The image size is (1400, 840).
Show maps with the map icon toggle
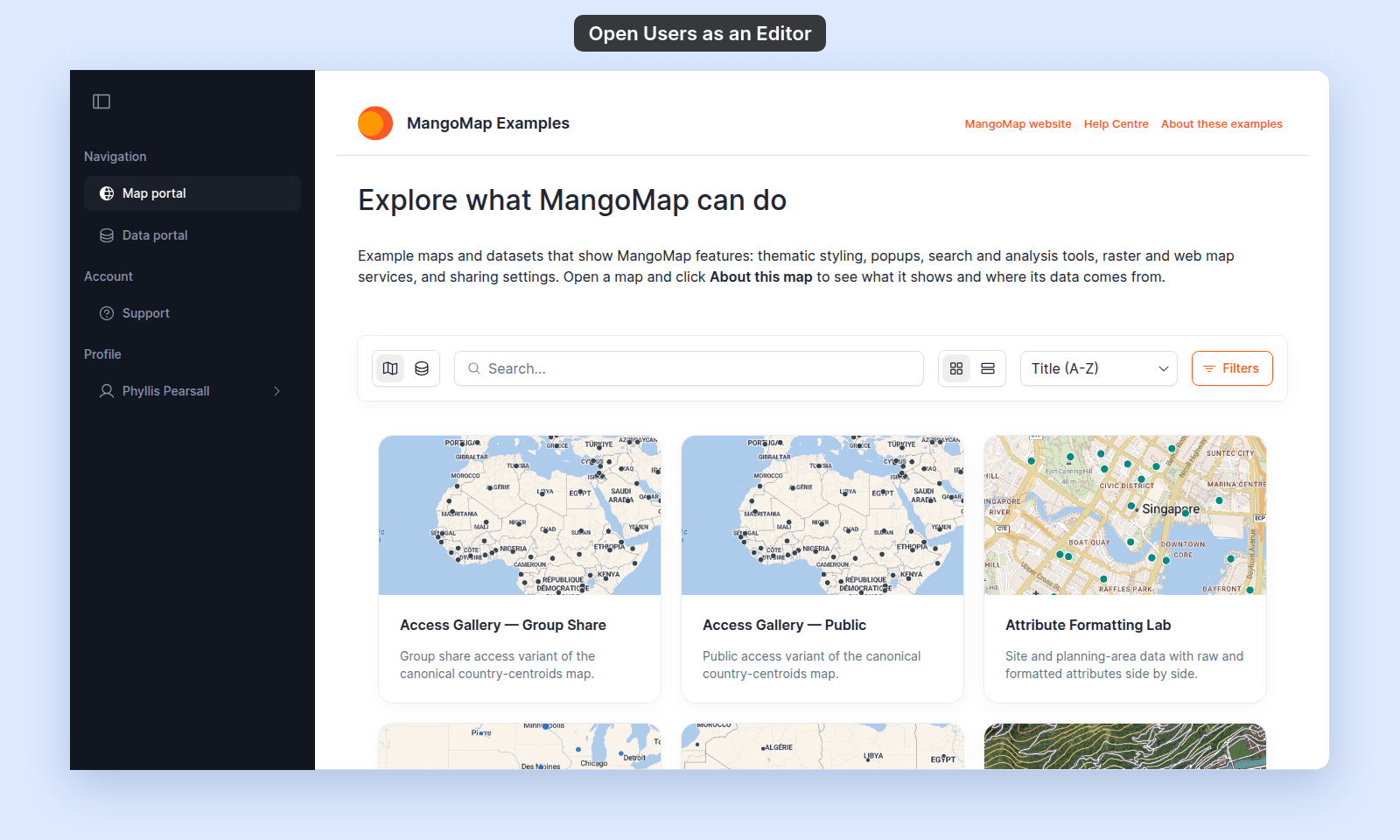tap(390, 368)
